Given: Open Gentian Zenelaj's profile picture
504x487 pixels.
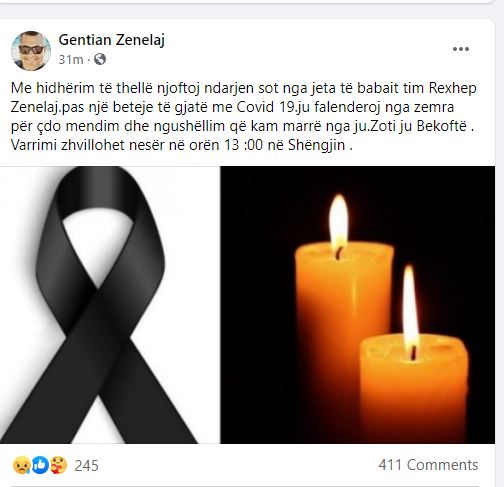Looking at the screenshot, I should [x=31, y=51].
